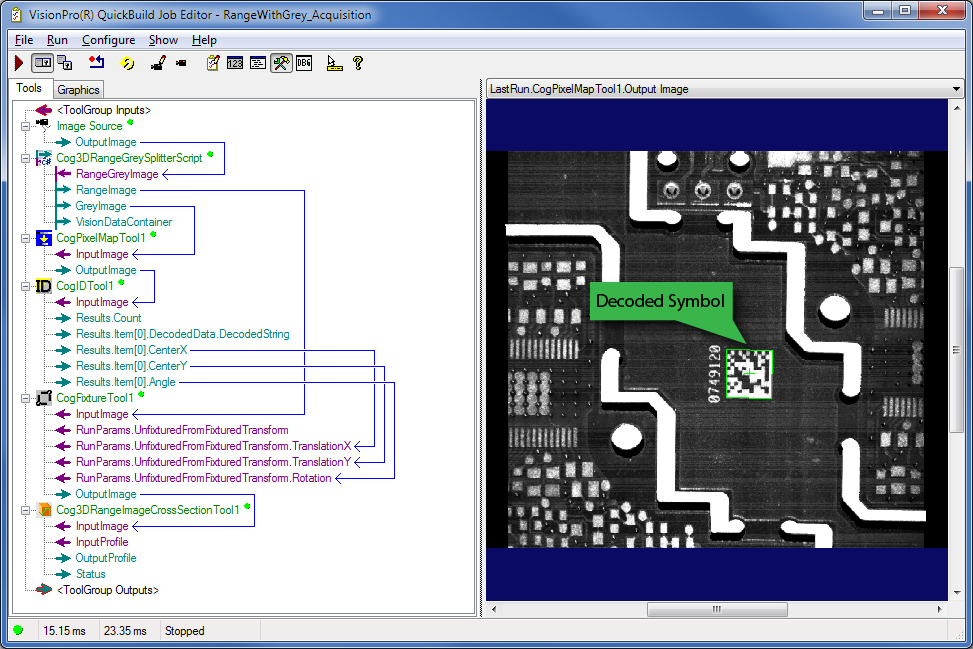Click the yellow circular arrow reset icon
The image size is (973, 649).
click(x=128, y=63)
